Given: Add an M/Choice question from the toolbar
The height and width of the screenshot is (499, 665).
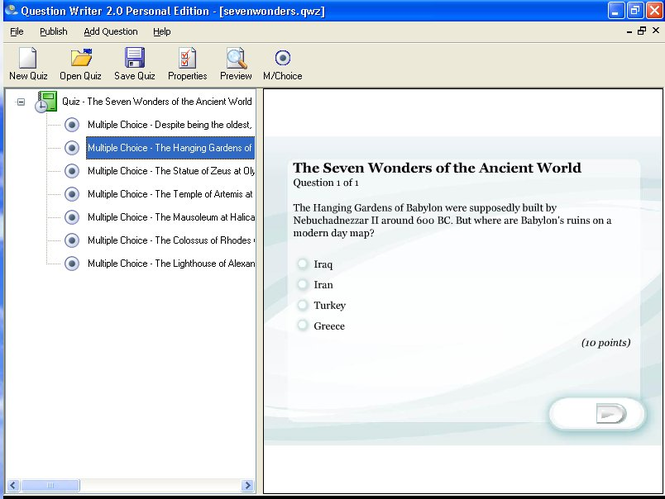Looking at the screenshot, I should 282,58.
